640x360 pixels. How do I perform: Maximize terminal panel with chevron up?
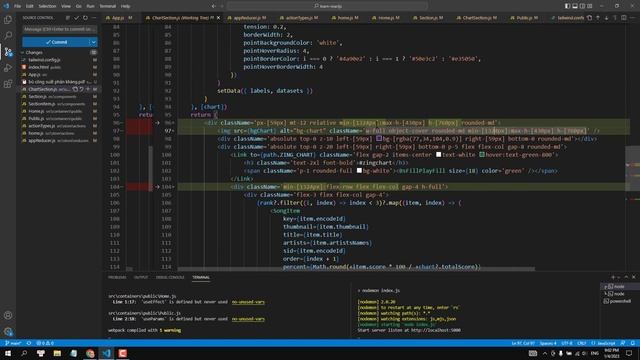point(626,277)
